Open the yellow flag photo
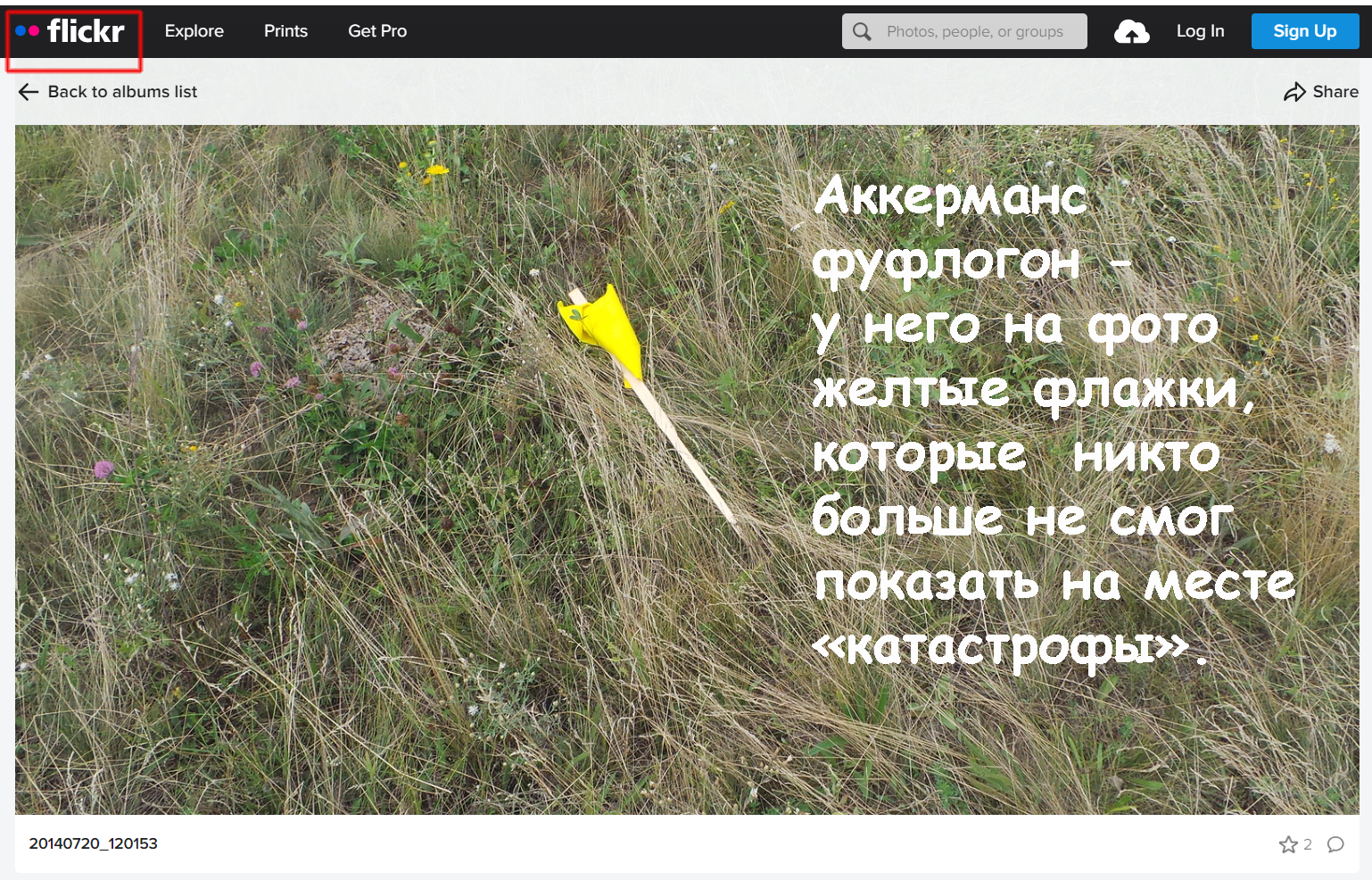The width and height of the screenshot is (1372, 880). coord(687,469)
